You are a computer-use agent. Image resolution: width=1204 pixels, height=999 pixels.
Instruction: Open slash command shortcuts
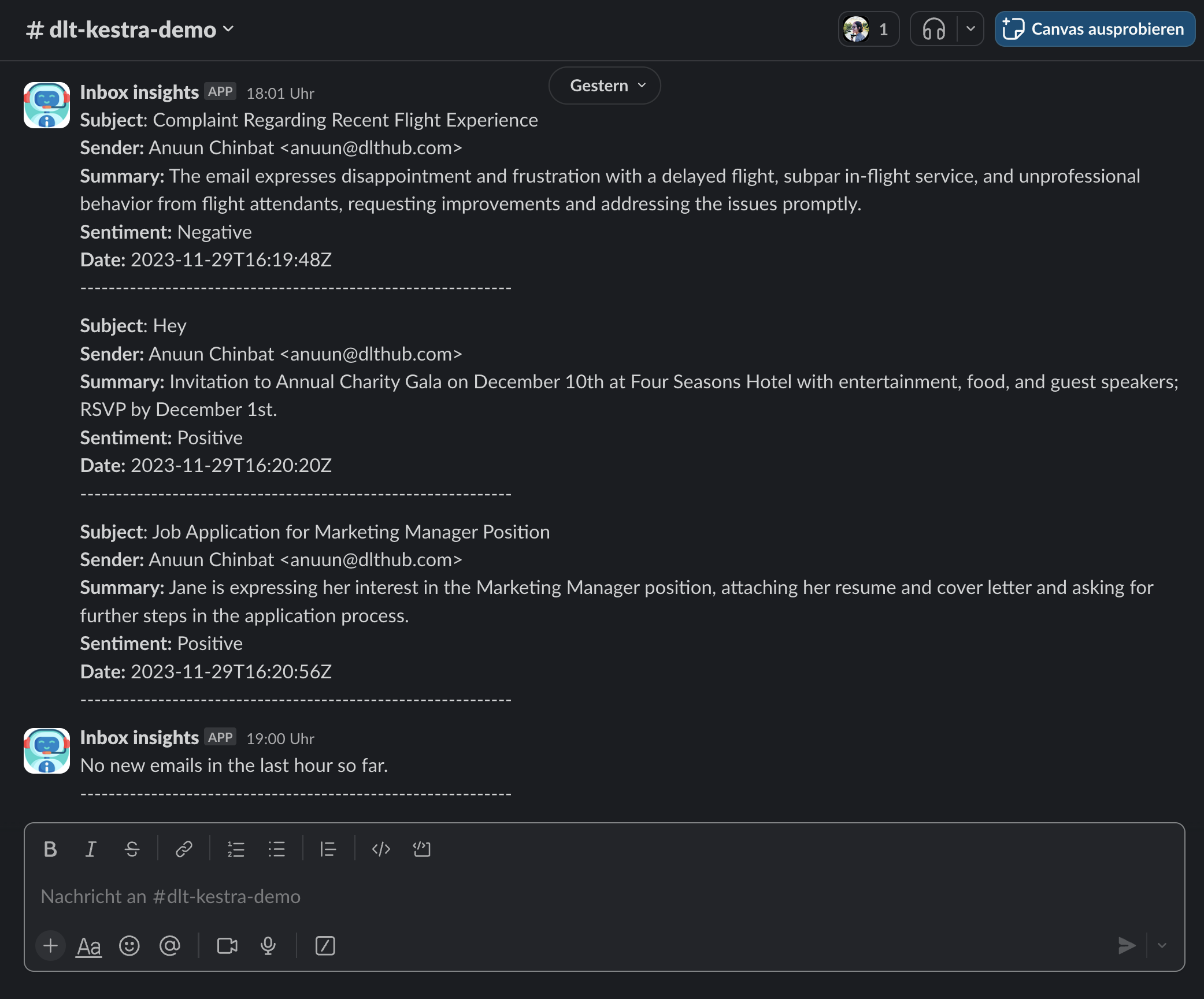point(325,946)
